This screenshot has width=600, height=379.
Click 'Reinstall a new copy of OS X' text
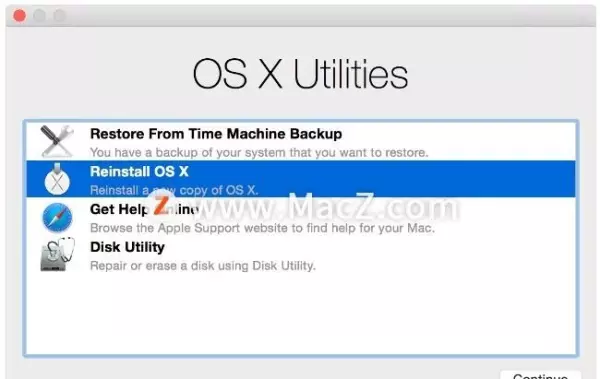(x=174, y=190)
